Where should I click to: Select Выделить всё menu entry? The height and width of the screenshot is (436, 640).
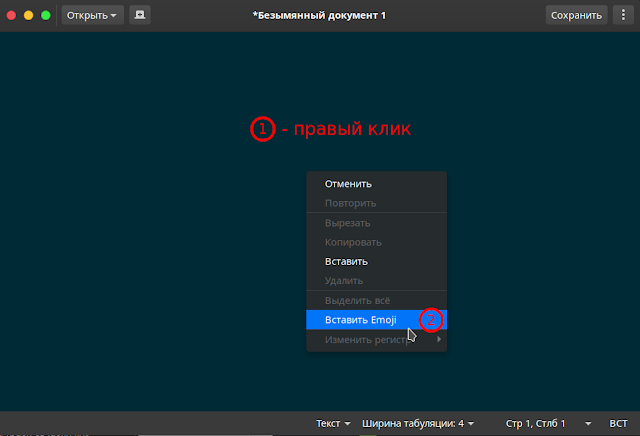pyautogui.click(x=376, y=300)
